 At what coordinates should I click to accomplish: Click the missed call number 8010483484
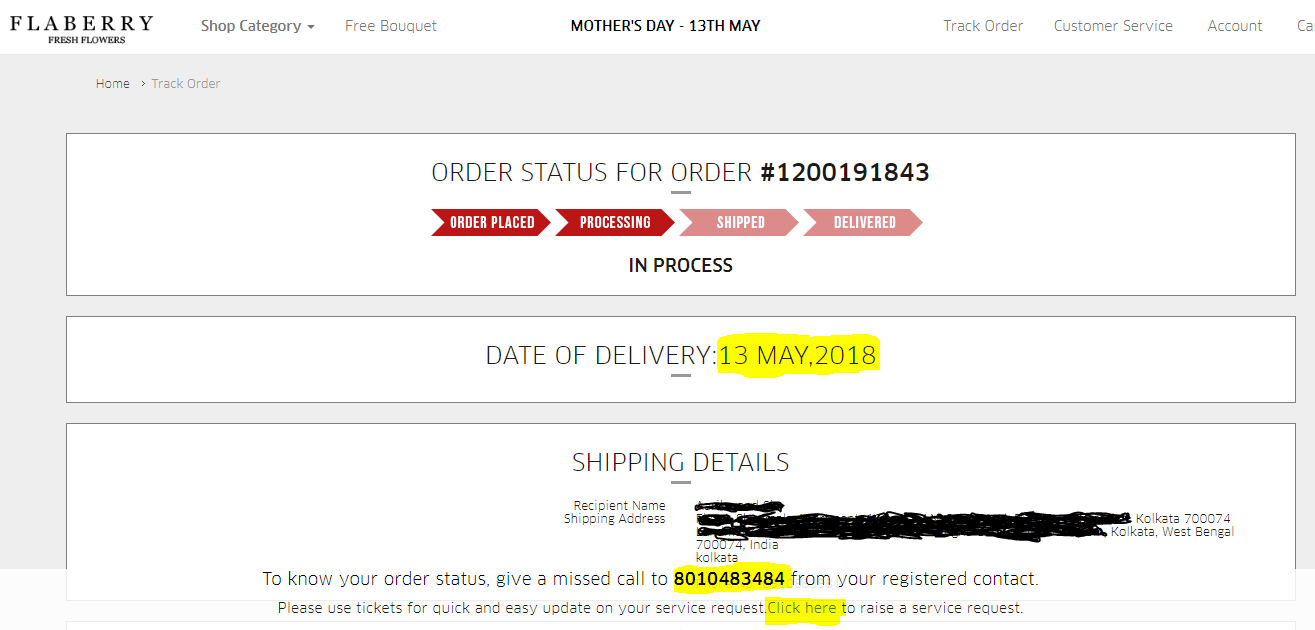tap(729, 579)
